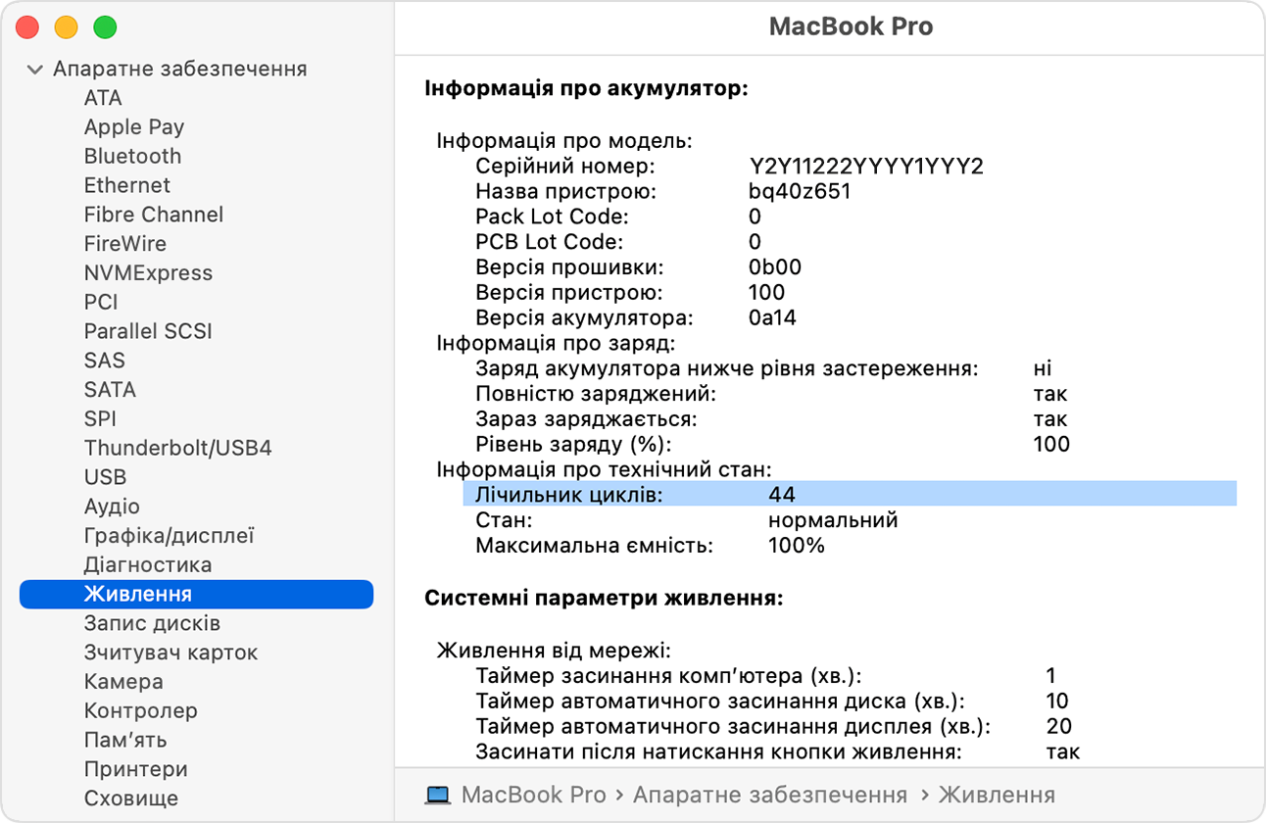The width and height of the screenshot is (1266, 823).
Task: Select Fibre Channel in the sidebar
Action: point(154,214)
